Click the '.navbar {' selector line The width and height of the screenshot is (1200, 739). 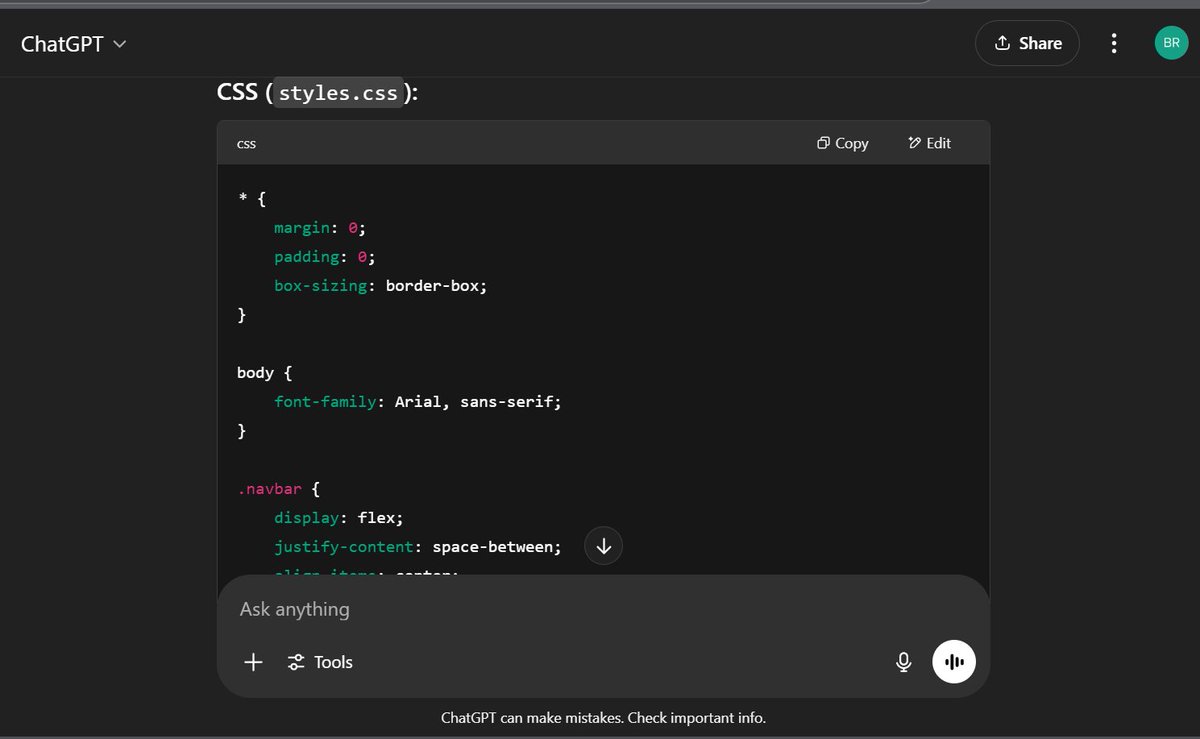(x=278, y=489)
